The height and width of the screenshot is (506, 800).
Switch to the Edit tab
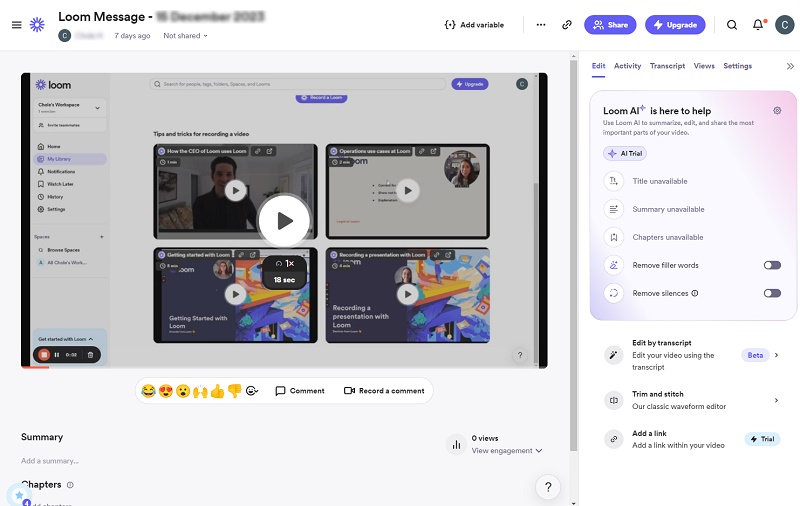598,66
